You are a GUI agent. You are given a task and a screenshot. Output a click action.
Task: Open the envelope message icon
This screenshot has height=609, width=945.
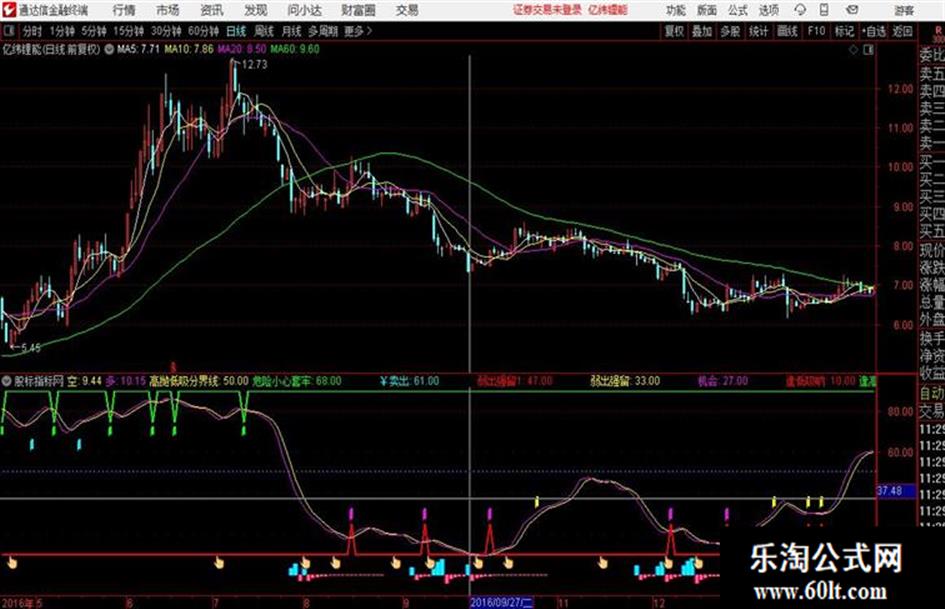[x=852, y=10]
